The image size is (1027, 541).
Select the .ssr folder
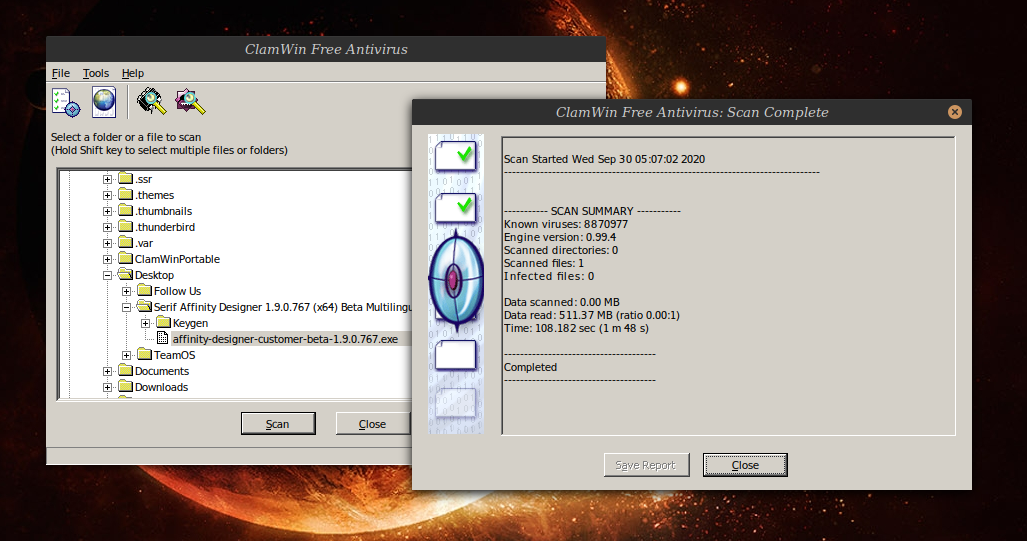click(143, 179)
